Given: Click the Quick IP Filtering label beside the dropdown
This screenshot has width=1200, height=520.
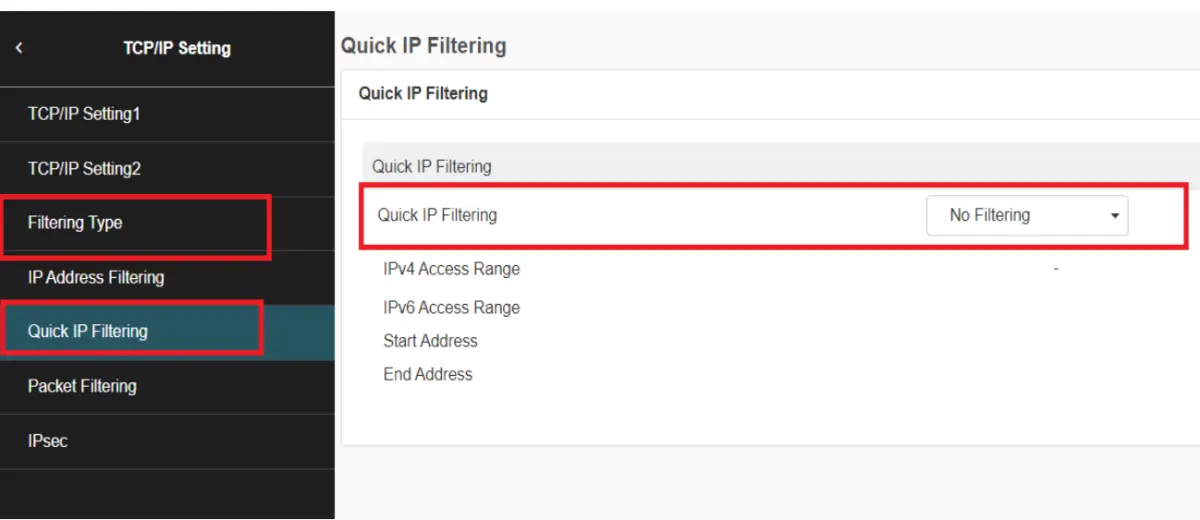Looking at the screenshot, I should point(437,215).
